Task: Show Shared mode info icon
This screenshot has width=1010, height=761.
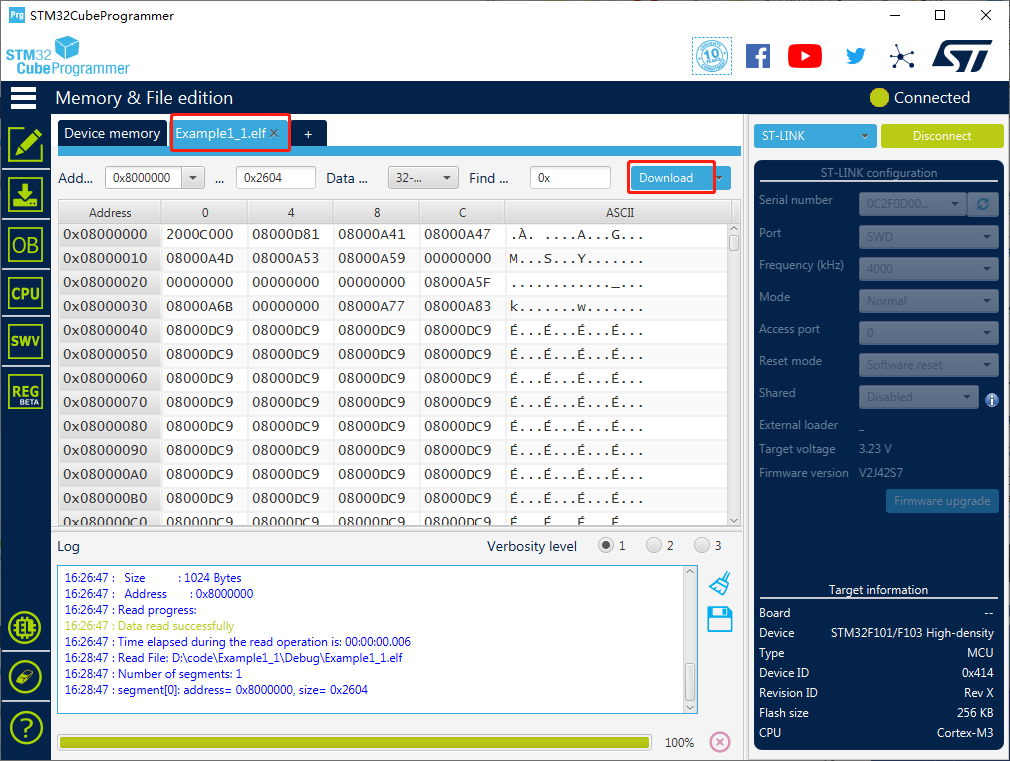Action: (x=991, y=400)
